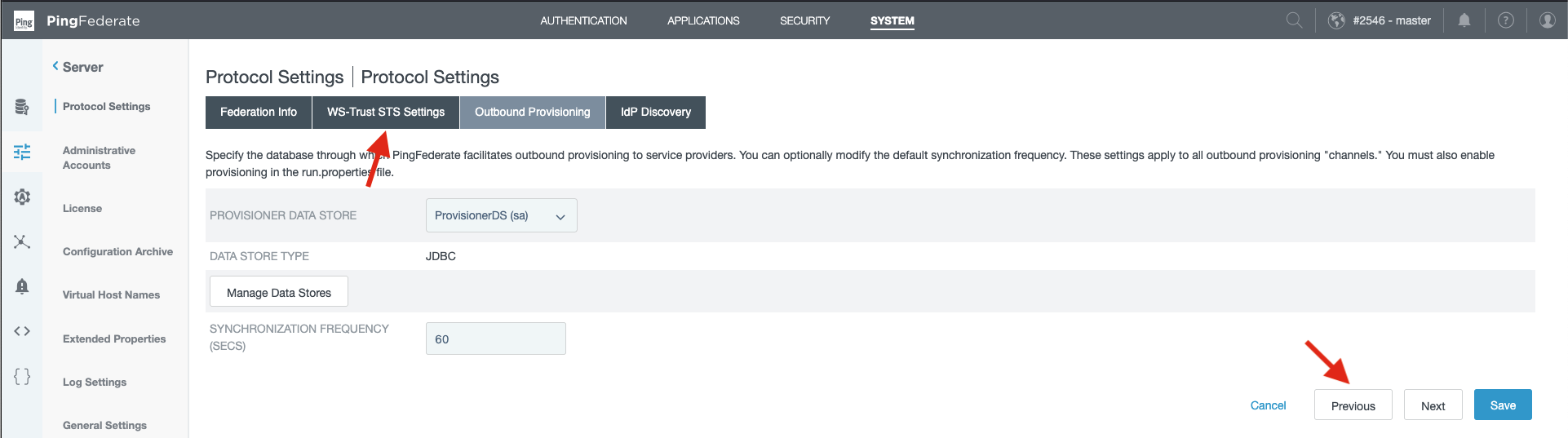Viewport: 1568px width, 438px height.
Task: Click the gear badge icon in sidebar
Action: point(22,197)
